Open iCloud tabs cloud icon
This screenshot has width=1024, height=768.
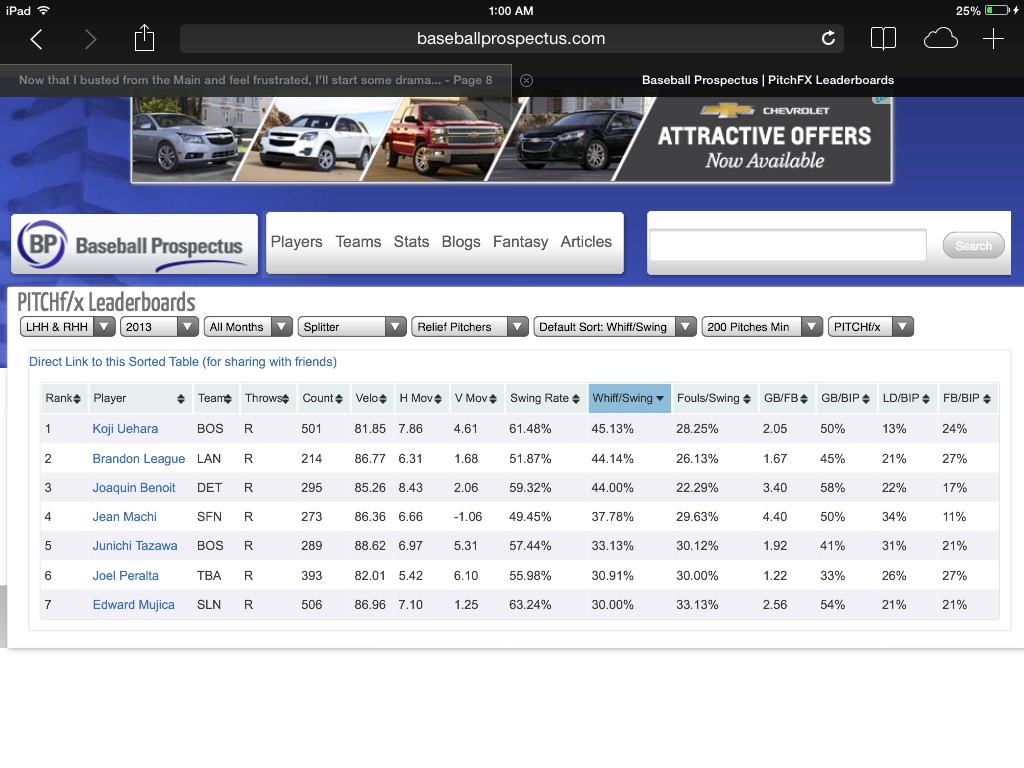tap(940, 39)
